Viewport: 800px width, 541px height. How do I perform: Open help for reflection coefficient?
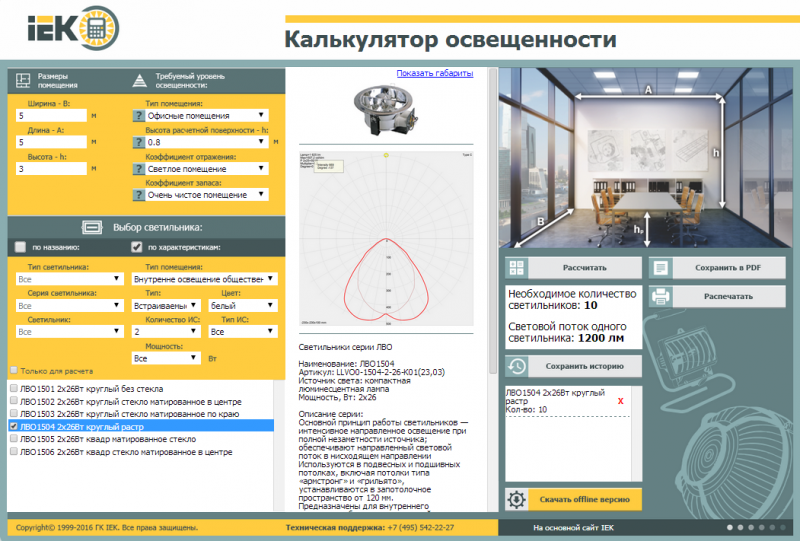click(139, 168)
